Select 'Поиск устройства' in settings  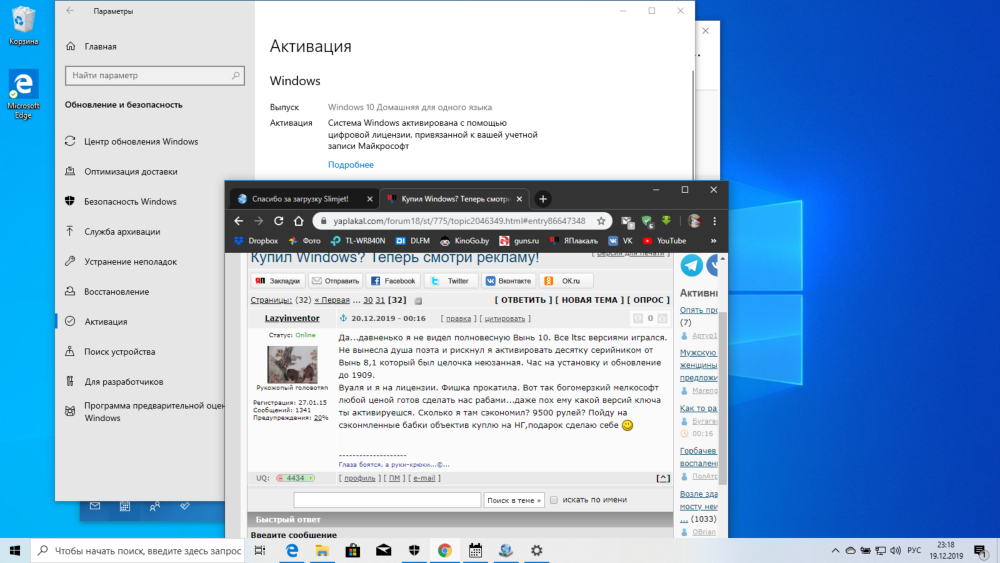click(119, 351)
